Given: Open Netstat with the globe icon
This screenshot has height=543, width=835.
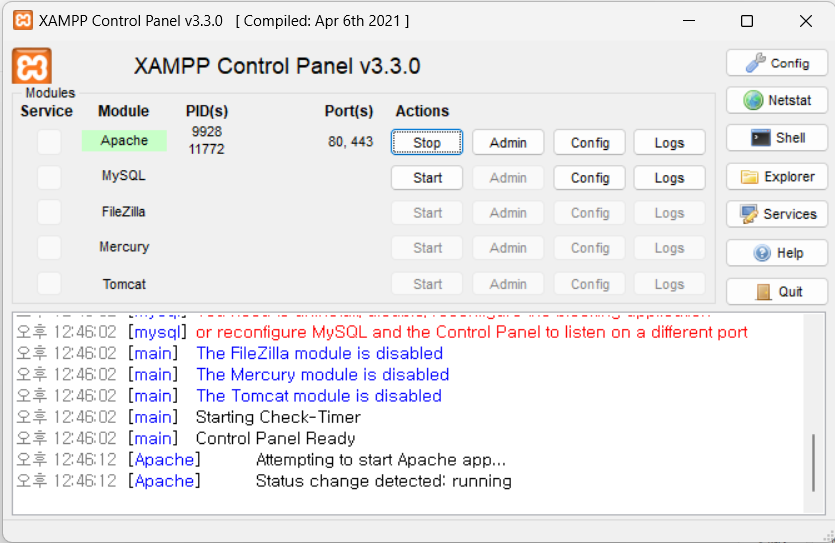Looking at the screenshot, I should tap(777, 100).
